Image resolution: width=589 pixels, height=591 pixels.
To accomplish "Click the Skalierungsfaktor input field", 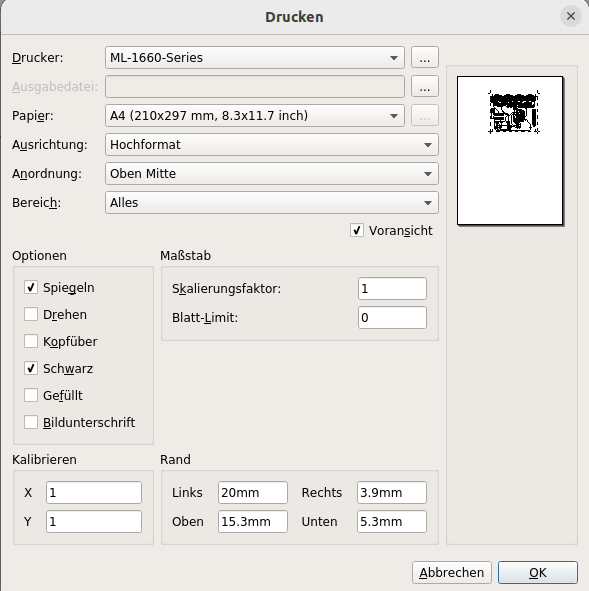I will click(392, 289).
